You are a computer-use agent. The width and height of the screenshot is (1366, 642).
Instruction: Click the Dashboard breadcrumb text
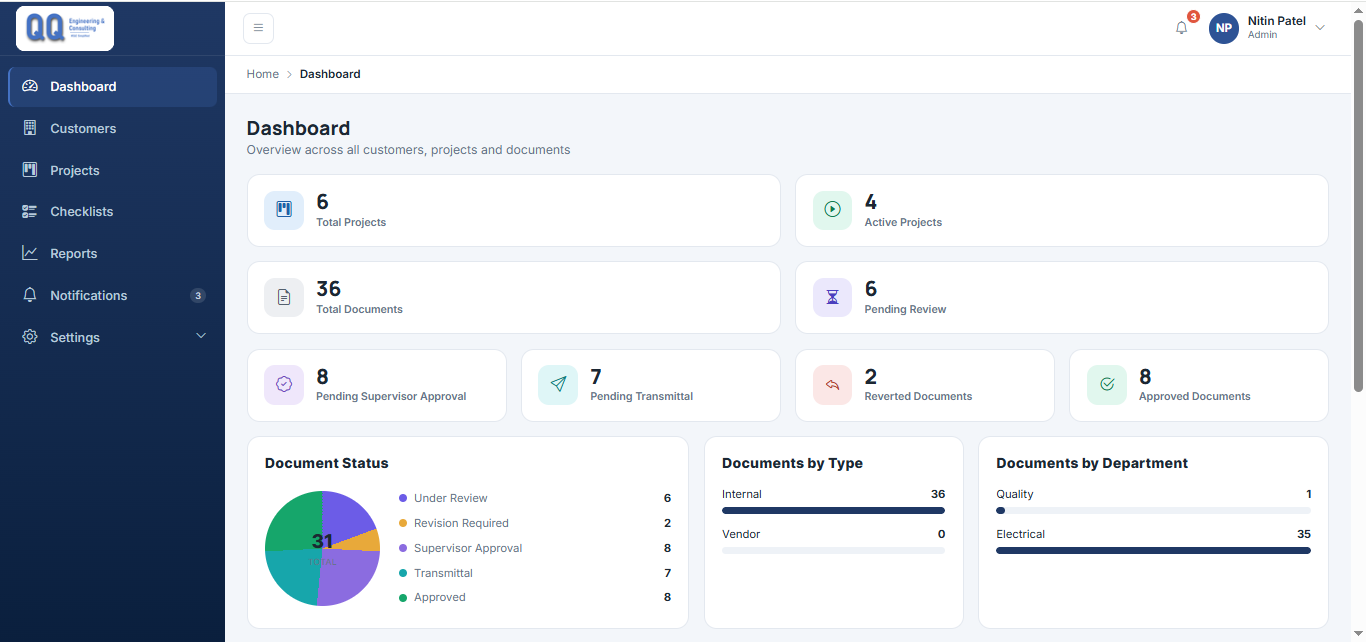click(x=330, y=74)
